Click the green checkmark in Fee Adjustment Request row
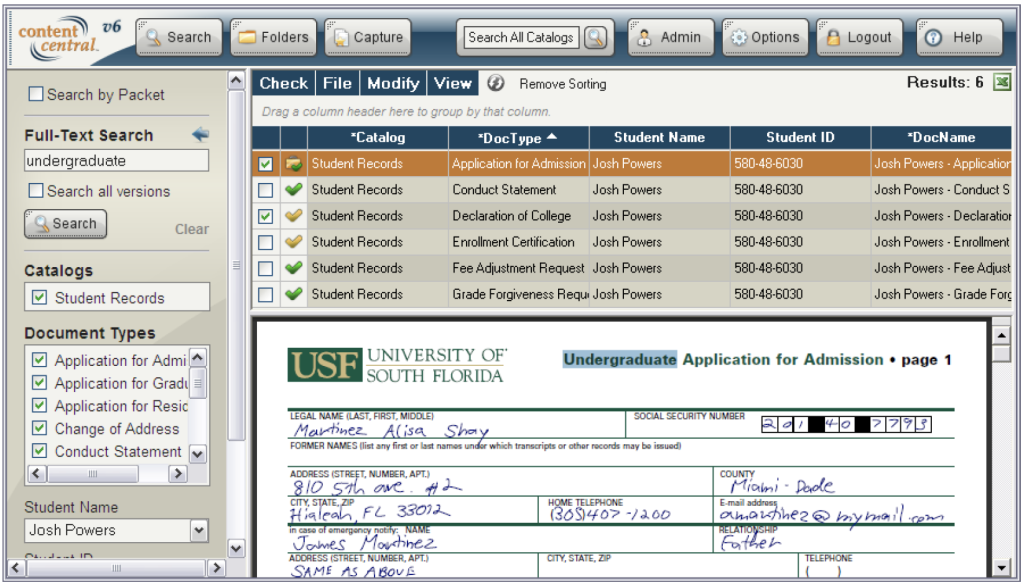 click(x=294, y=268)
